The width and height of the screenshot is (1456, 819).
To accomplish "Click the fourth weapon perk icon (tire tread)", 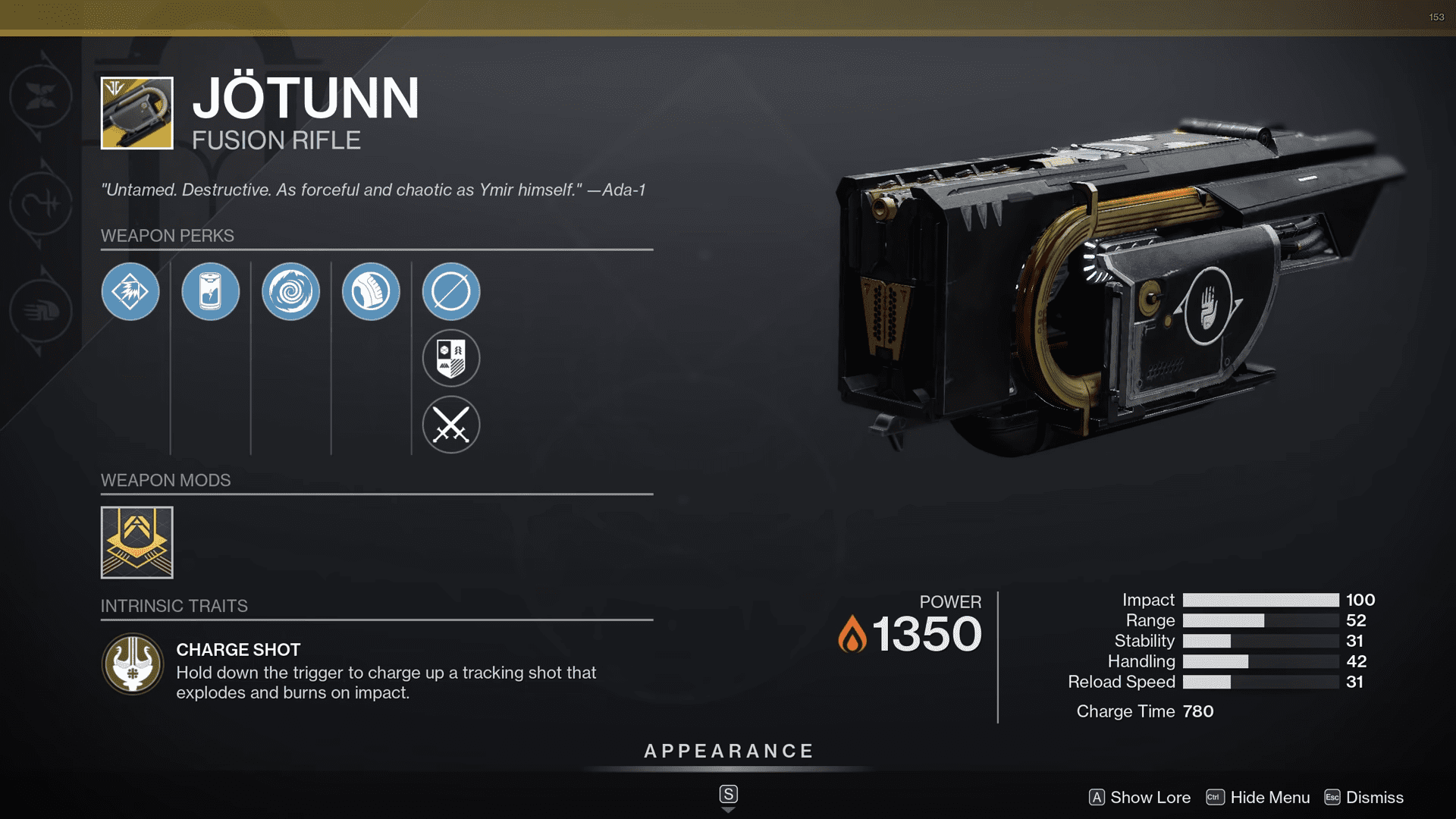I will click(371, 290).
